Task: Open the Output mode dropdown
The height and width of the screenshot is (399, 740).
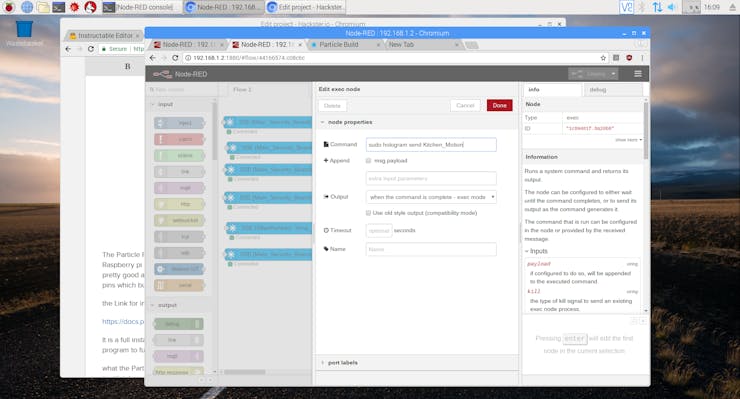Action: point(431,197)
